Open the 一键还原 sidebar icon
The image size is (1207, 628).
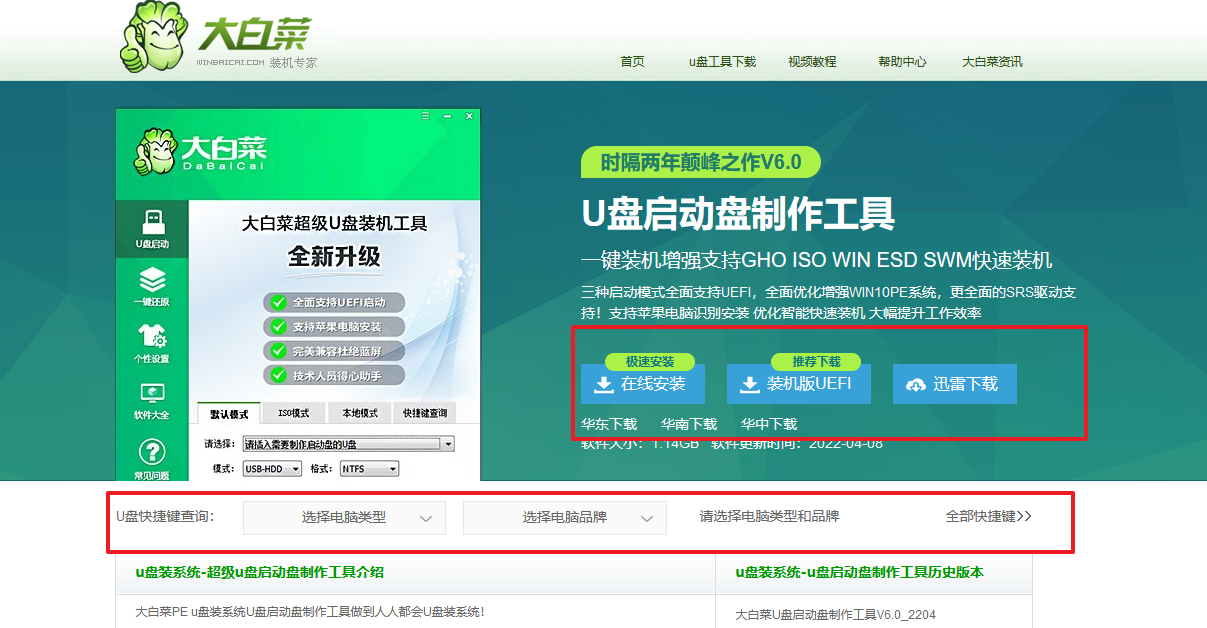[151, 286]
